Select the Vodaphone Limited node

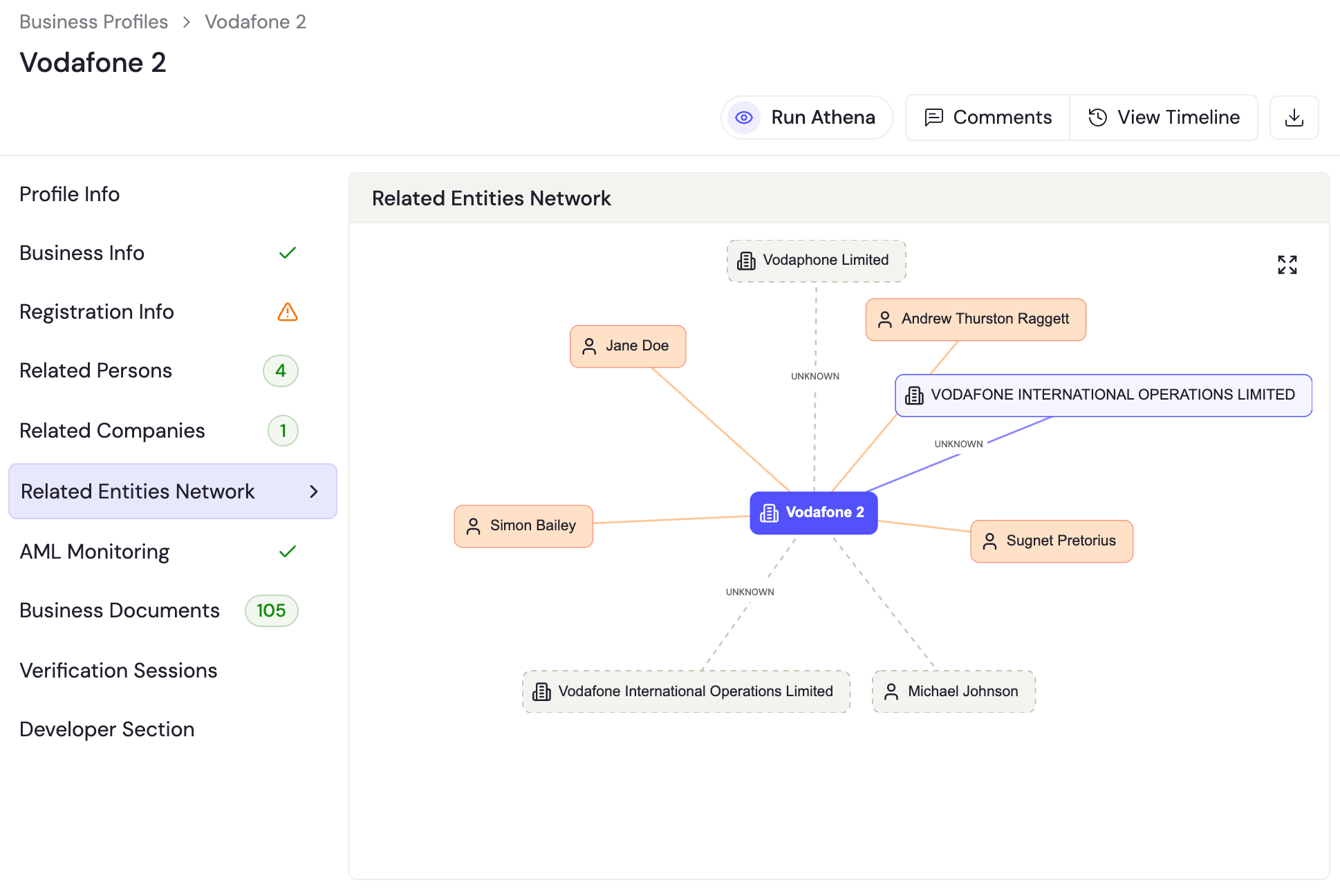coord(817,261)
